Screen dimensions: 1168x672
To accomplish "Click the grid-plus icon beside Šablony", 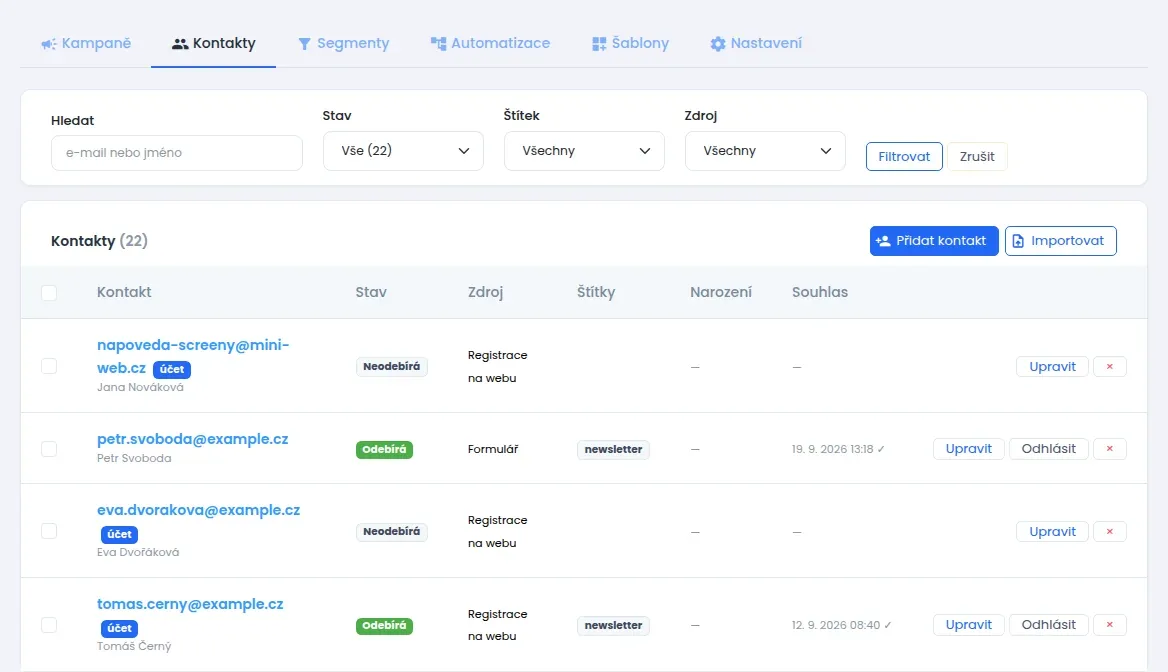I will tap(599, 44).
